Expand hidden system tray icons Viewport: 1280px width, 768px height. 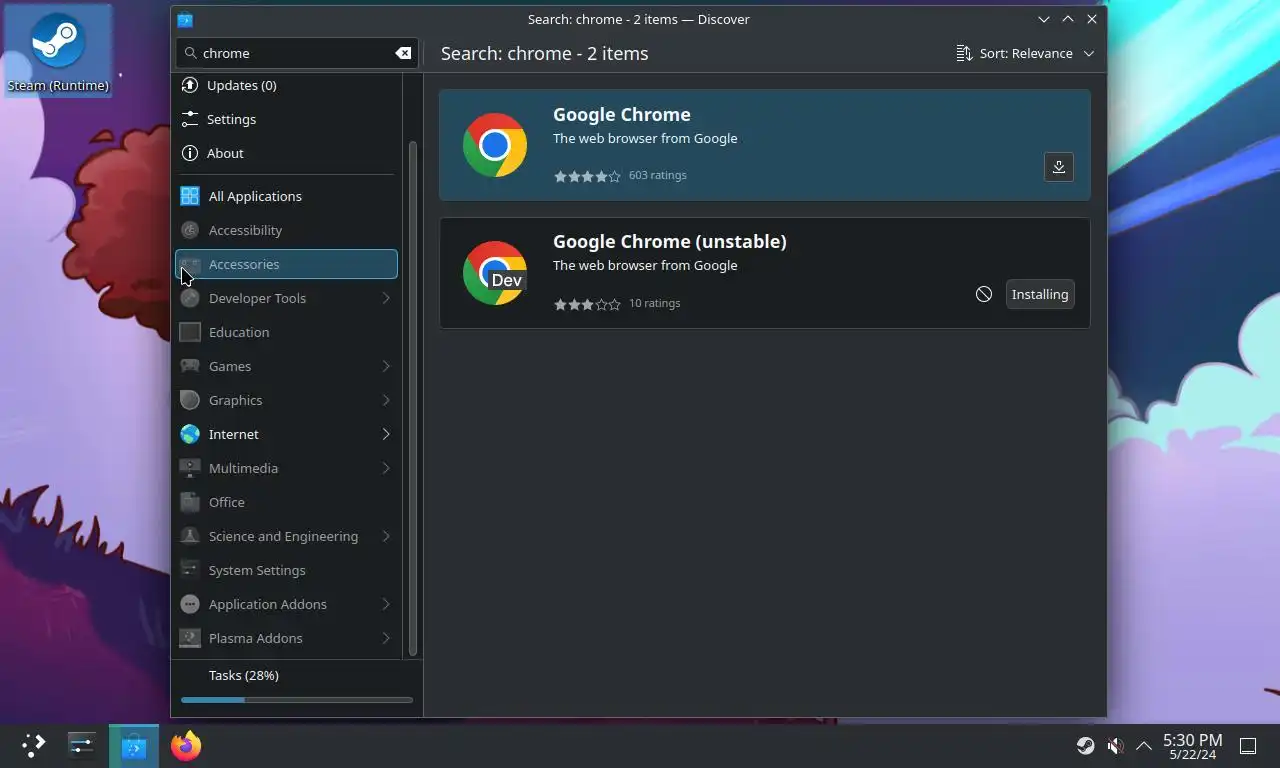(1144, 746)
